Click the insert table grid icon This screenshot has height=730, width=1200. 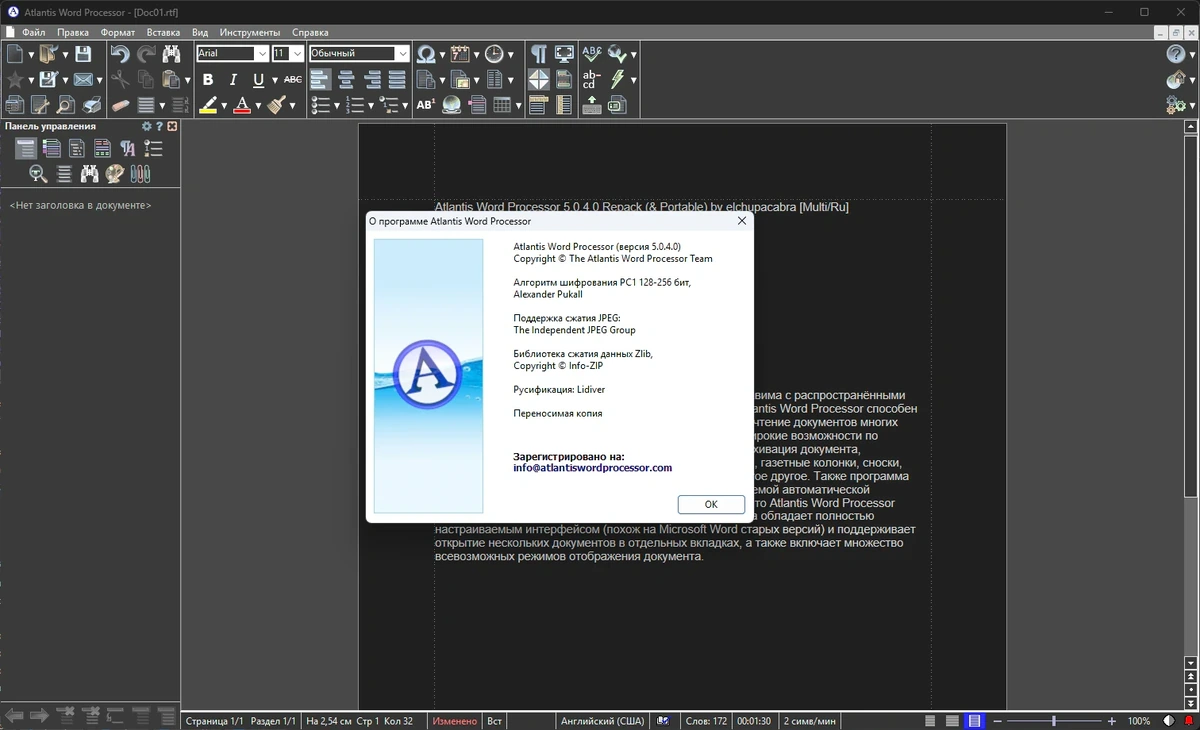click(502, 104)
